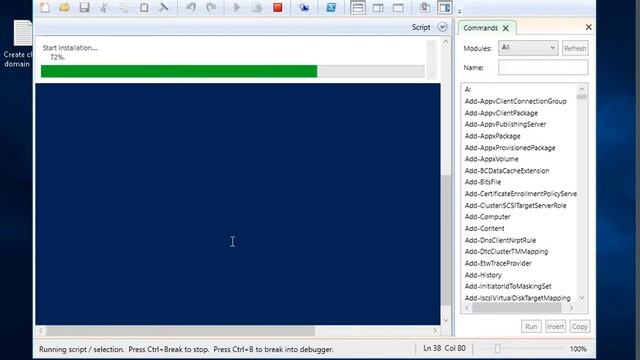This screenshot has height=360, width=640.
Task: Show Script Pane Right layout icon
Action: (x=378, y=7)
